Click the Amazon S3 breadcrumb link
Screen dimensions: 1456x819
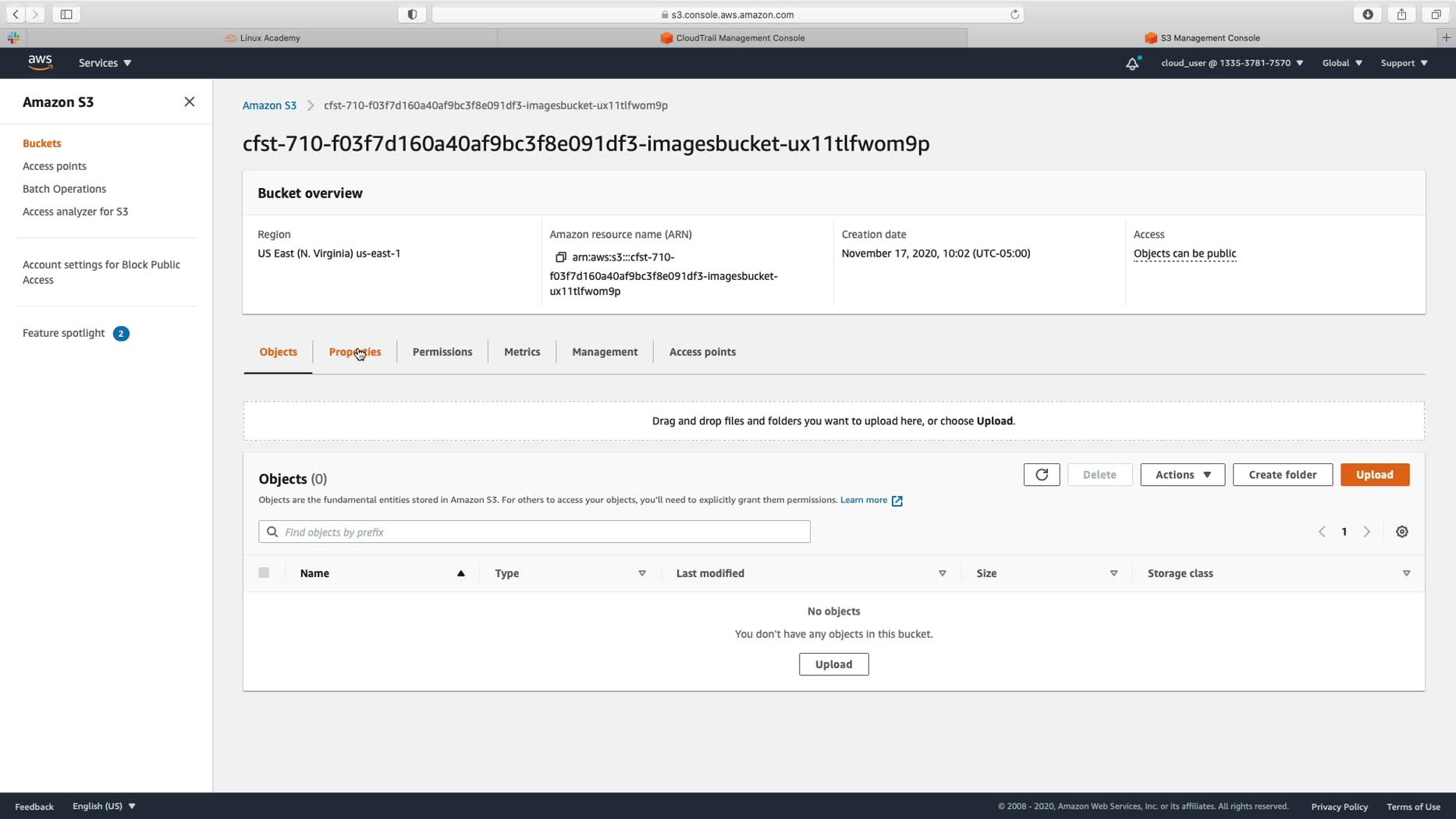click(x=269, y=105)
